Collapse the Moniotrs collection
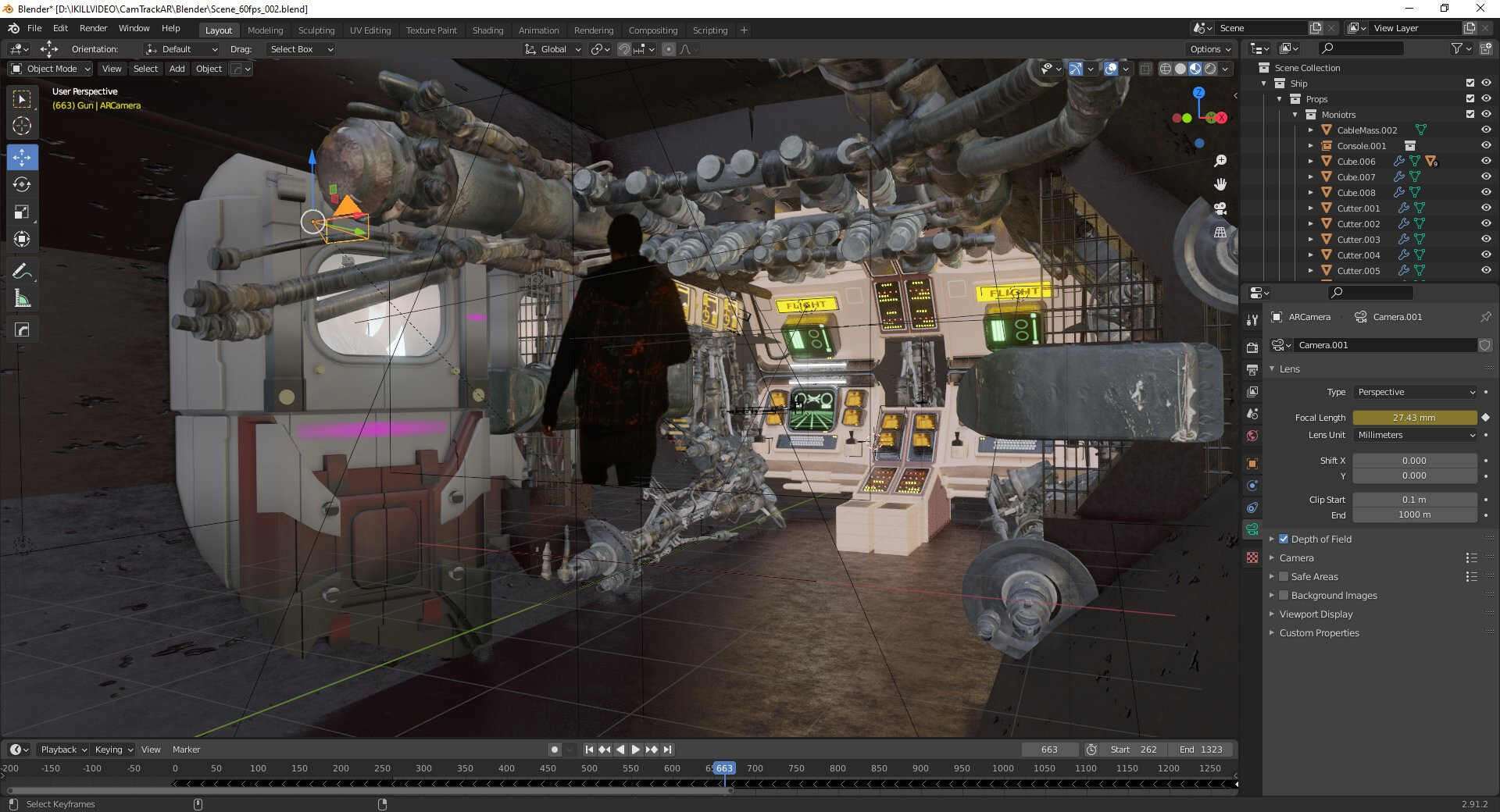The width and height of the screenshot is (1500, 812). (1295, 114)
